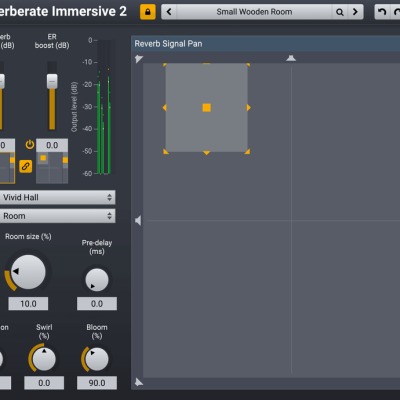The image size is (400, 400).
Task: Open the Small Wooden Room preset selector
Action: (254, 12)
